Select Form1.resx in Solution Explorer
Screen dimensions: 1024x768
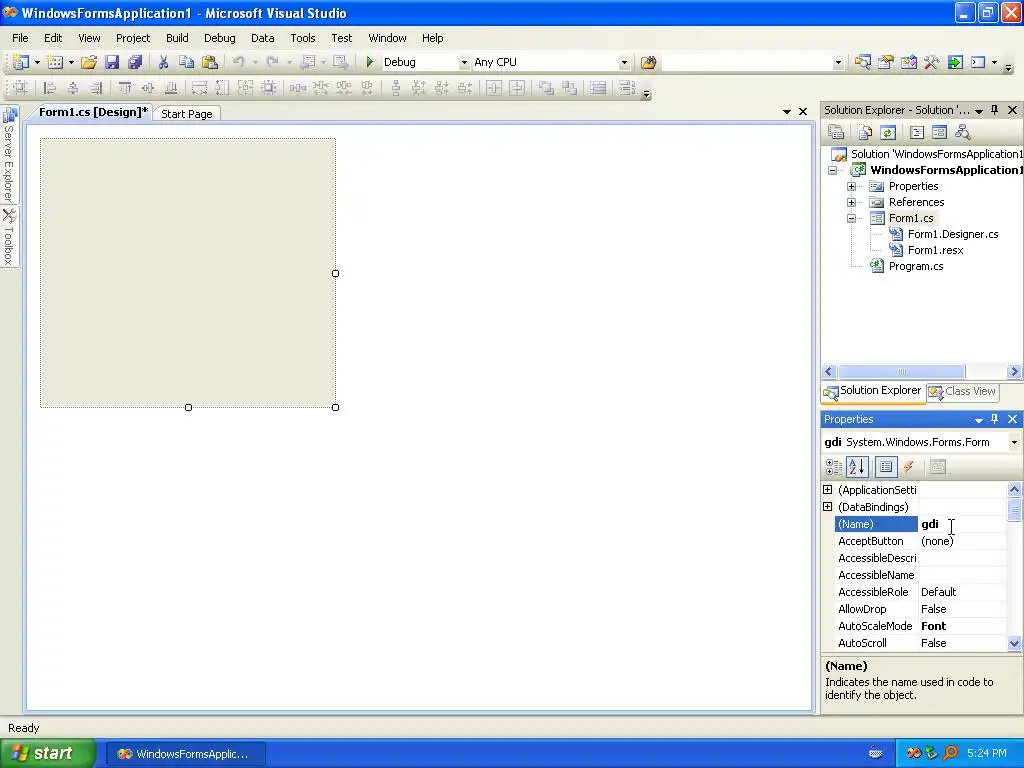pos(935,250)
